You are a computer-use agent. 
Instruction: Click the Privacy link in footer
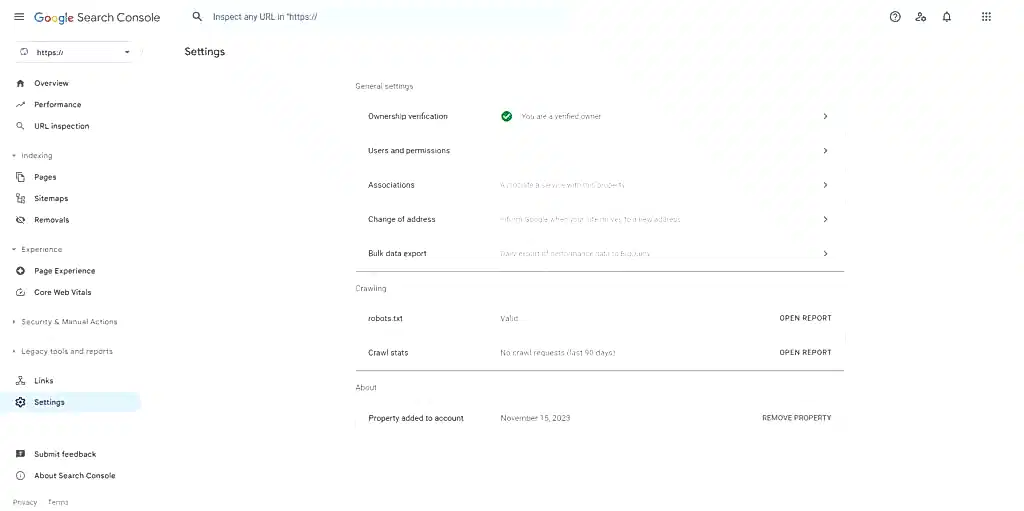(25, 502)
